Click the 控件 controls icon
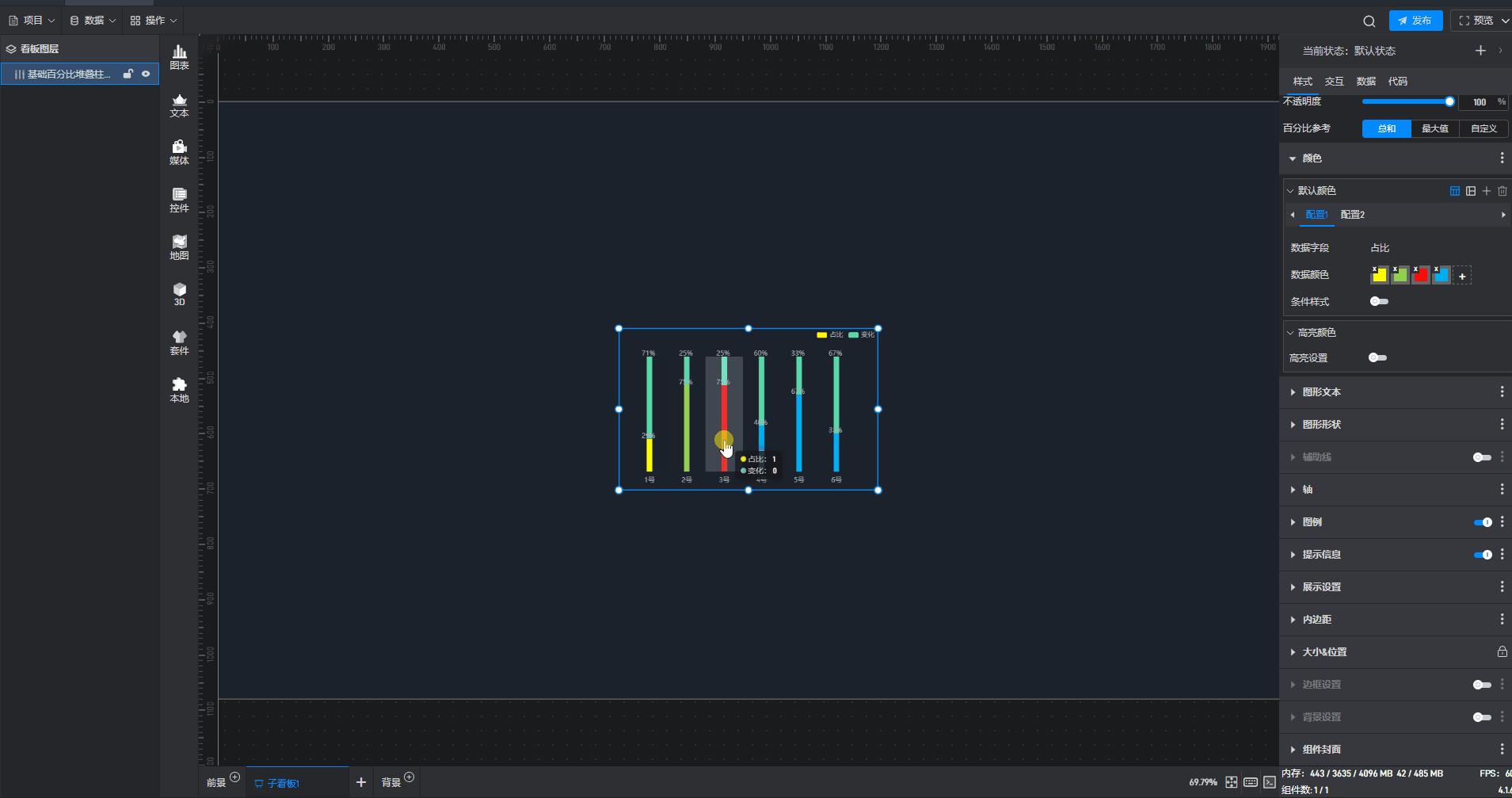This screenshot has height=798, width=1512. pos(179,200)
